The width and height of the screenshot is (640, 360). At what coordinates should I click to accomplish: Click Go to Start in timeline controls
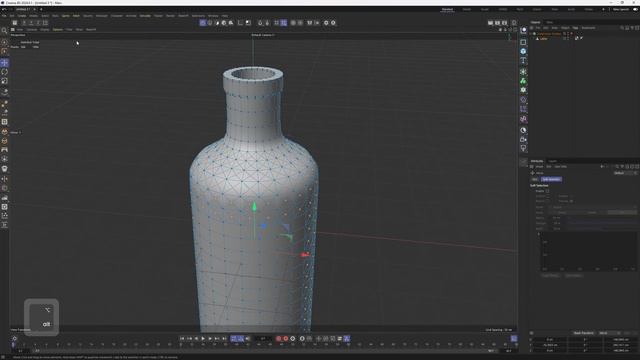(x=182, y=338)
